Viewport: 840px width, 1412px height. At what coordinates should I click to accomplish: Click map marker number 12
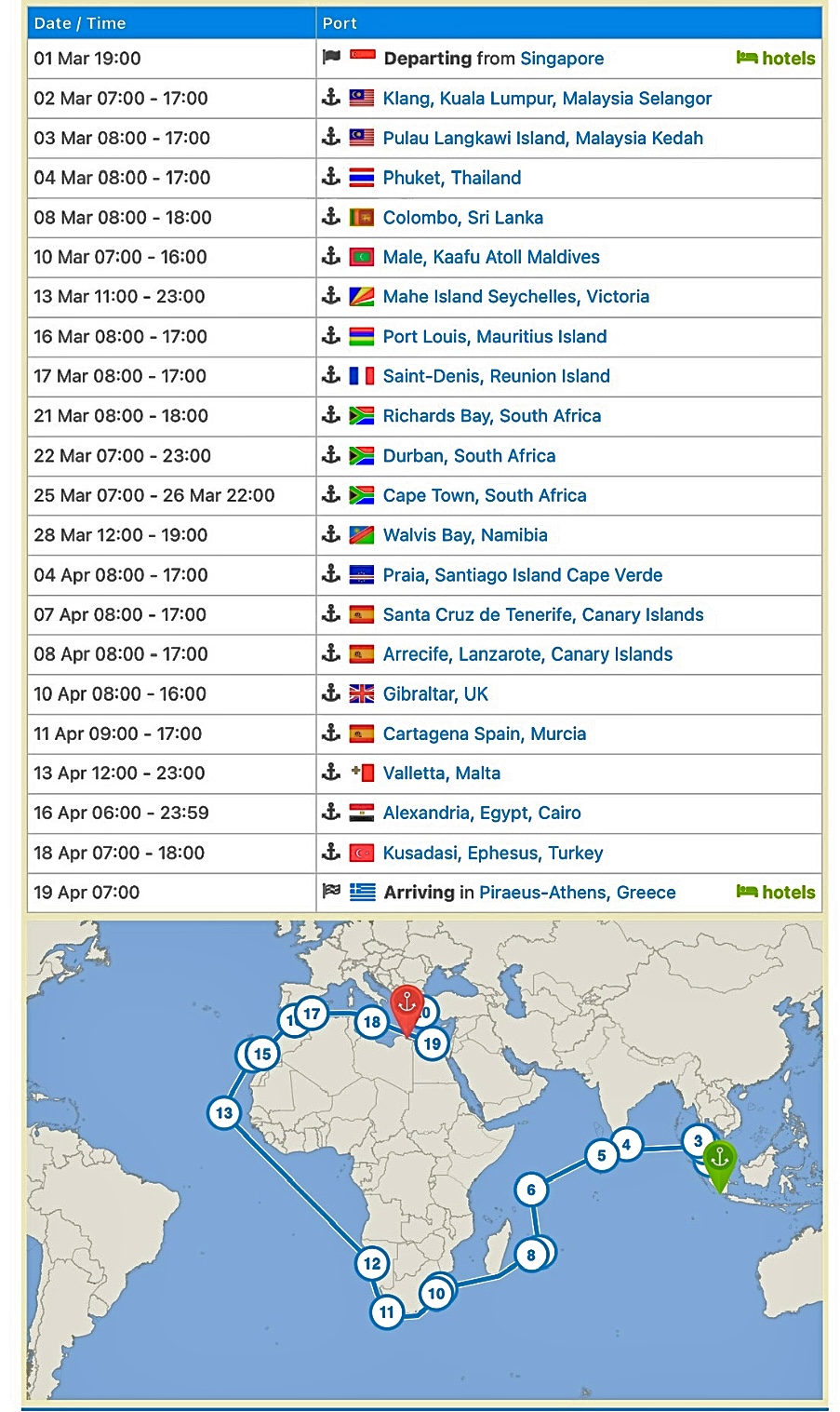[x=372, y=1263]
